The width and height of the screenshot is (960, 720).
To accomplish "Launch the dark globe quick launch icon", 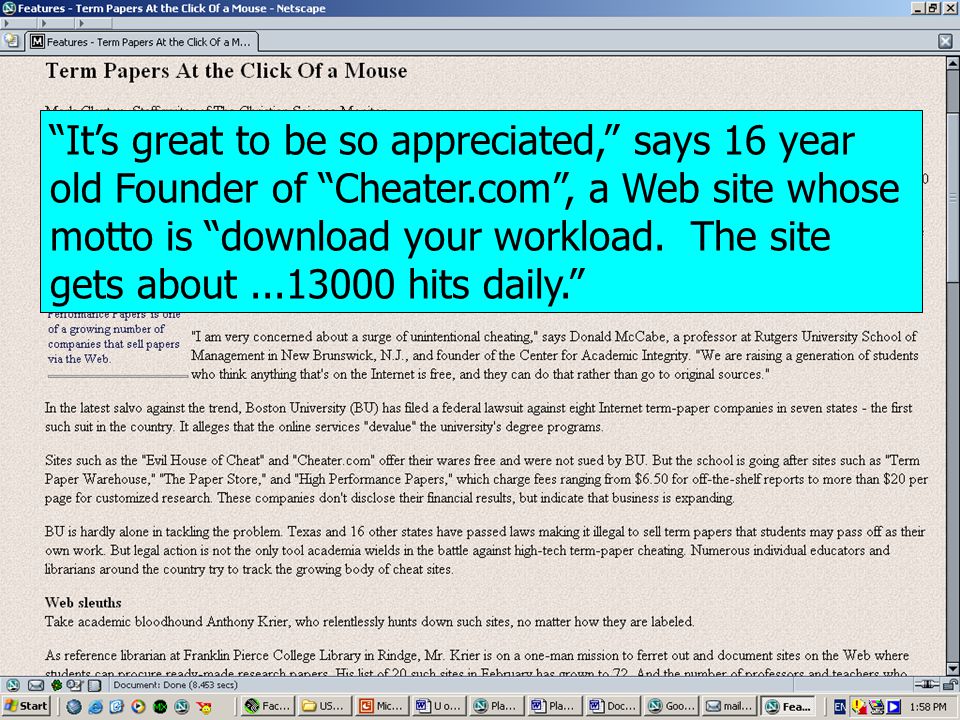I will pos(74,707).
